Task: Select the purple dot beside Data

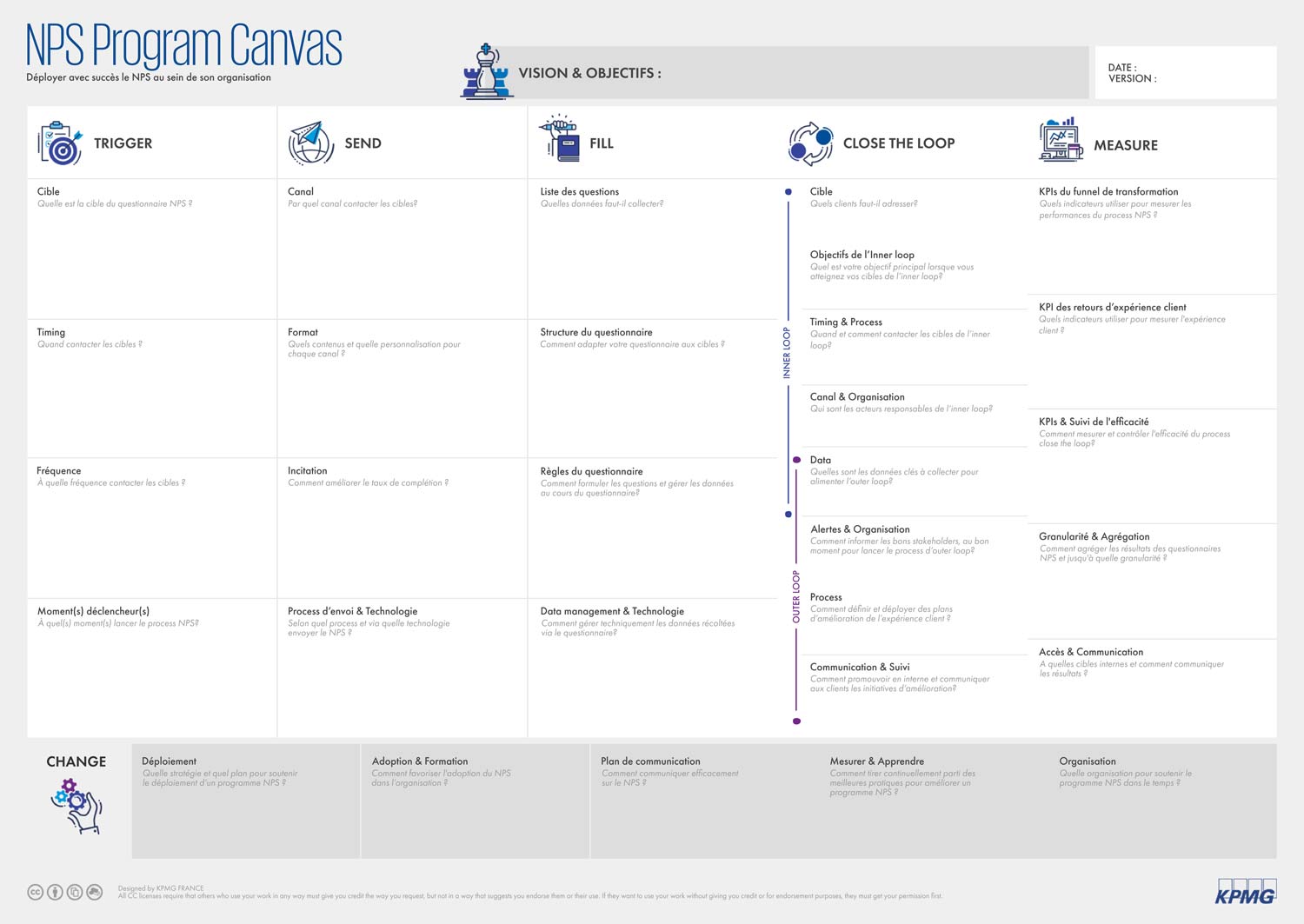Action: pyautogui.click(x=796, y=460)
